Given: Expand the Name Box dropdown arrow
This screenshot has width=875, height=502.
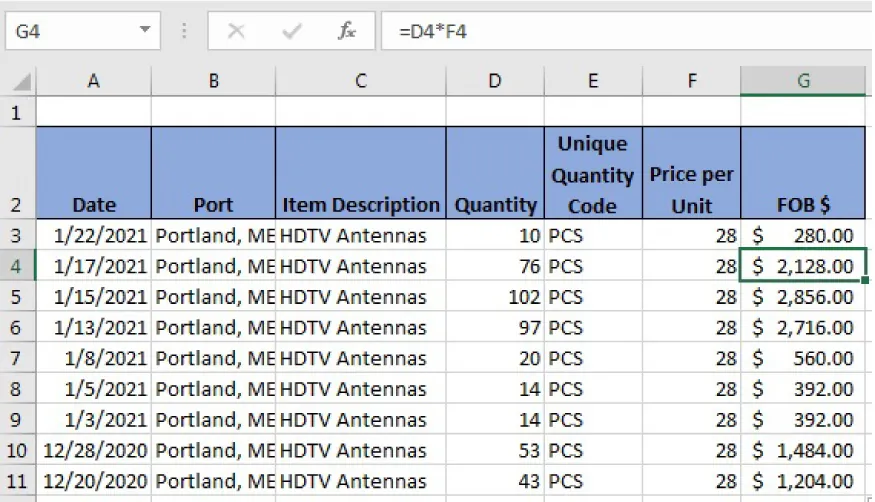Looking at the screenshot, I should pos(147,31).
